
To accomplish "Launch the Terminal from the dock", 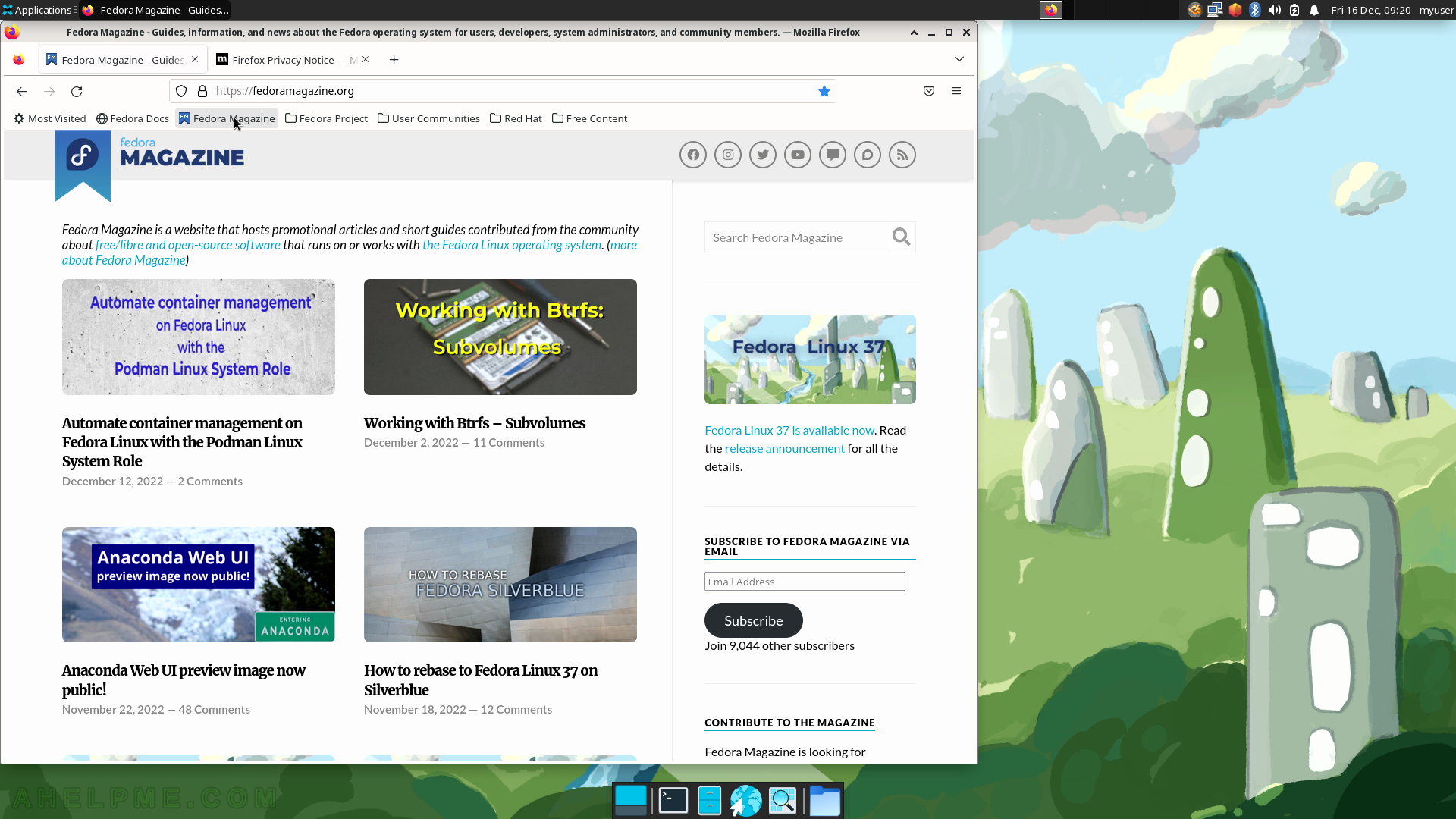I will [x=673, y=800].
